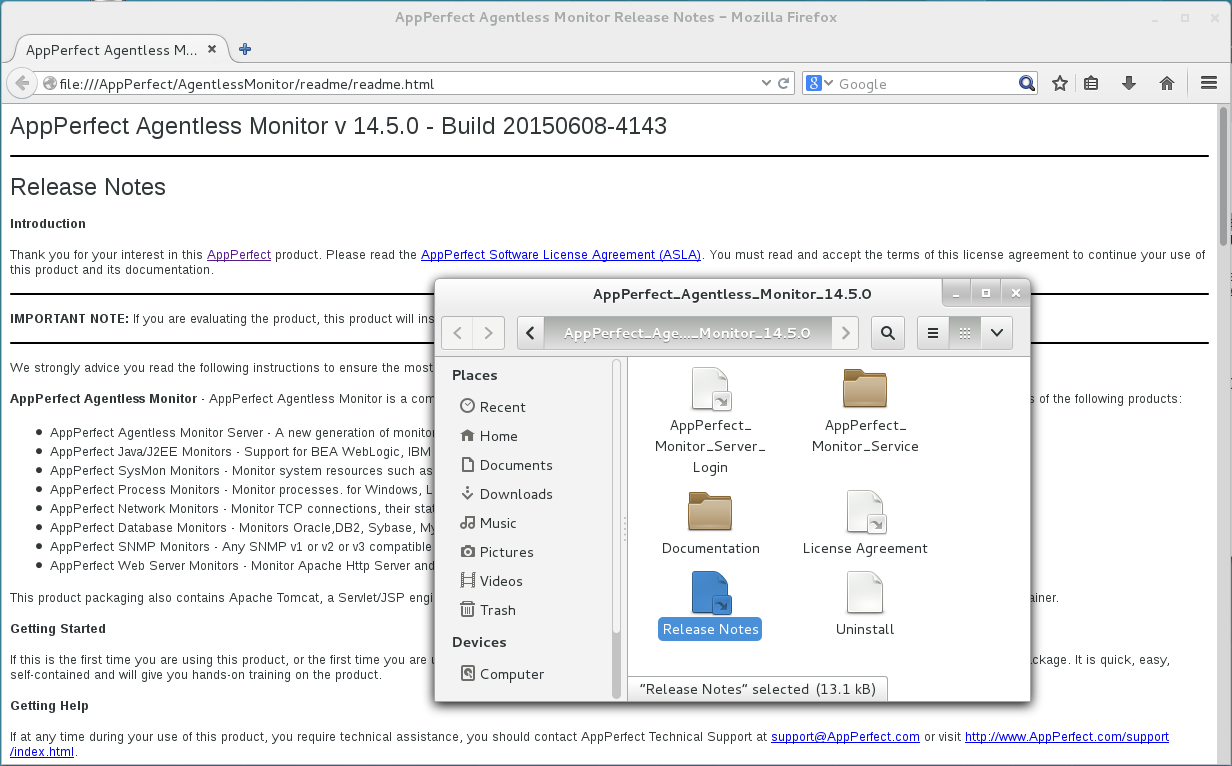1232x766 pixels.
Task: Select the Uninstall file icon
Action: (x=865, y=592)
